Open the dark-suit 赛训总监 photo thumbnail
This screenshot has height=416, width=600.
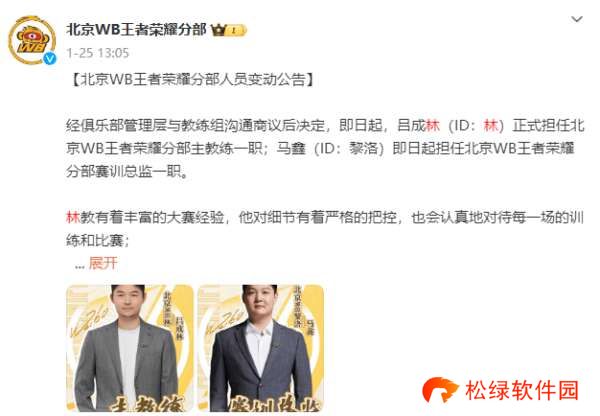(x=261, y=348)
